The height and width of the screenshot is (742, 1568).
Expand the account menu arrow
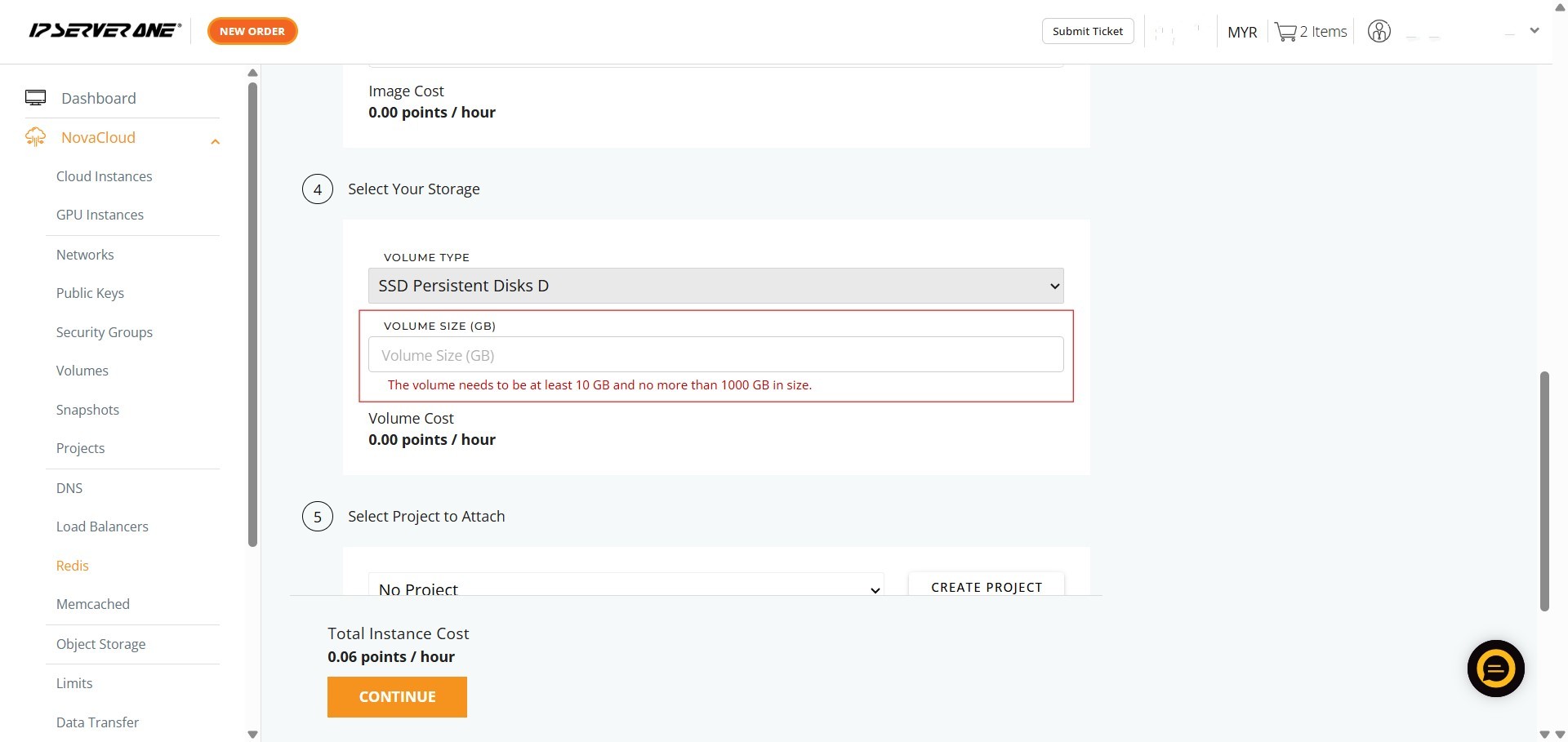1535,31
